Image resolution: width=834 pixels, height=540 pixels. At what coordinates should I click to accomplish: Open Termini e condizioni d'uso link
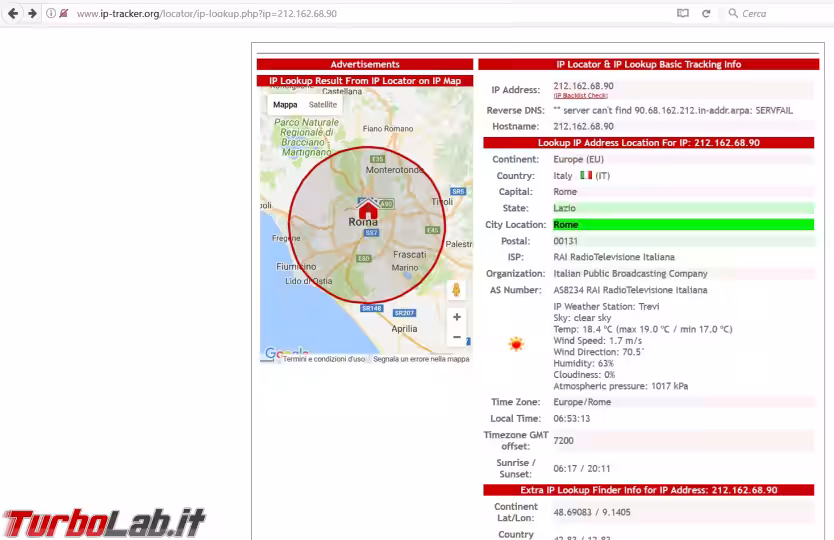tap(324, 359)
